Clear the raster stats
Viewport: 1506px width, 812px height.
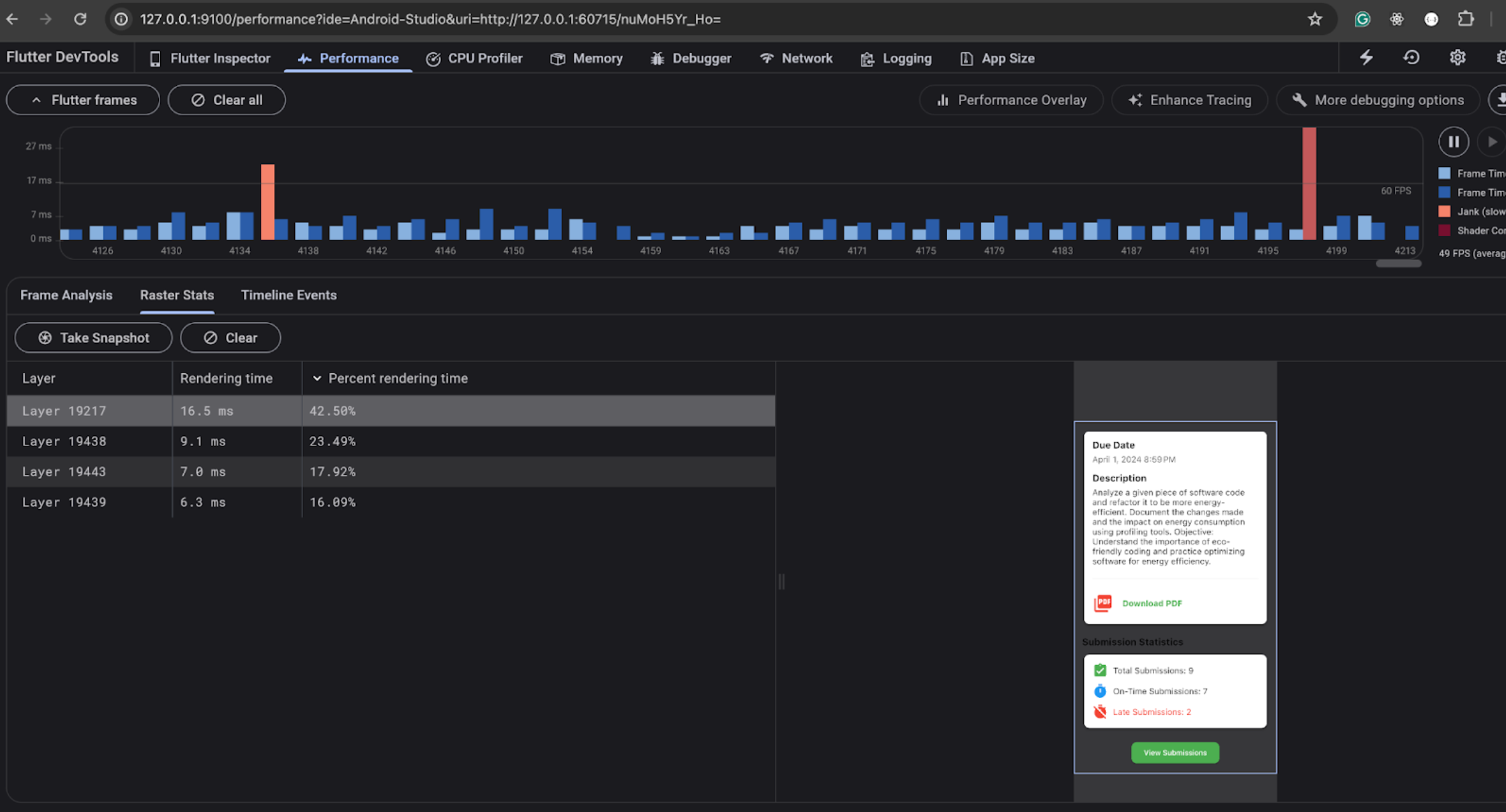[231, 338]
